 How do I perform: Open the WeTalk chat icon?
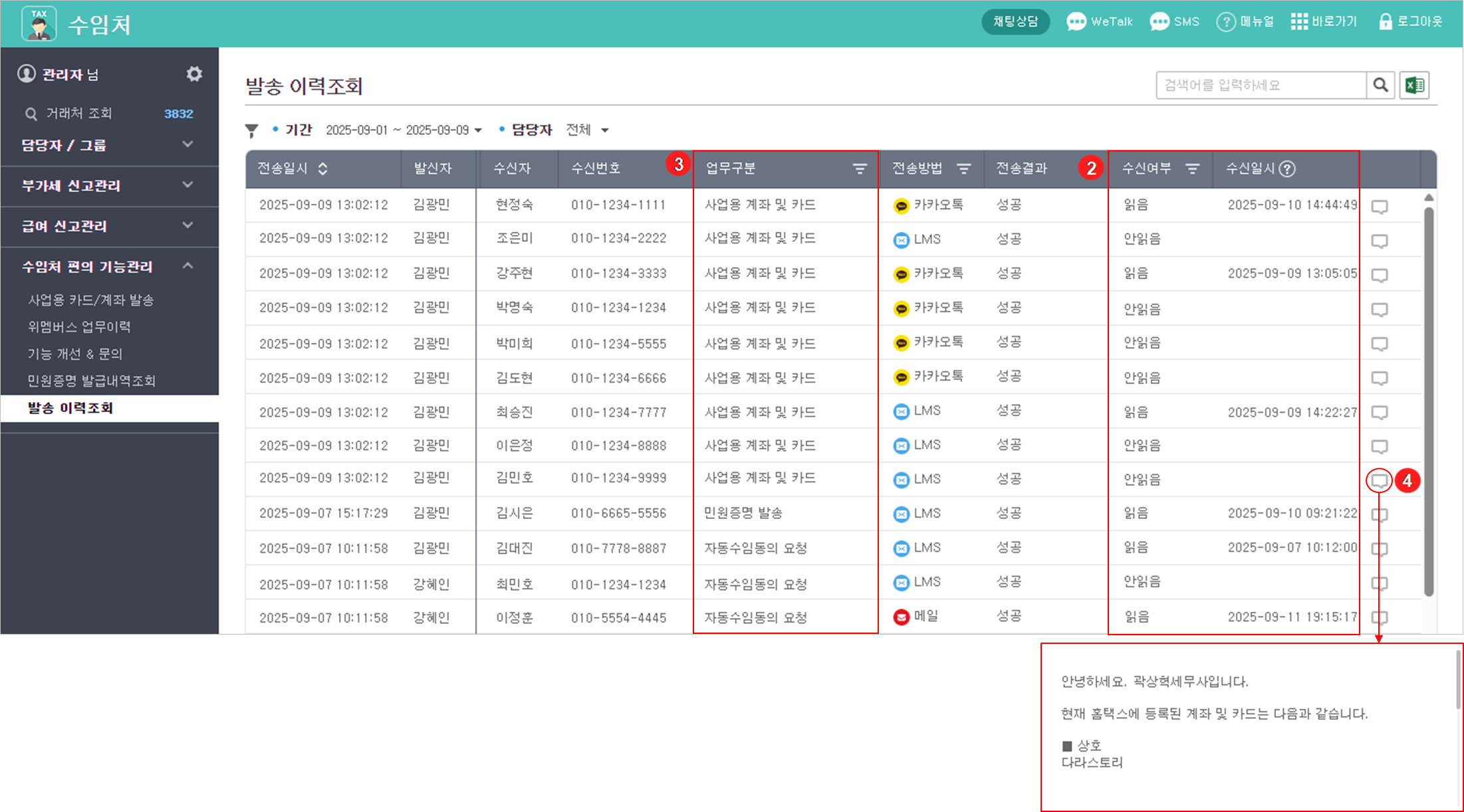pos(1076,22)
